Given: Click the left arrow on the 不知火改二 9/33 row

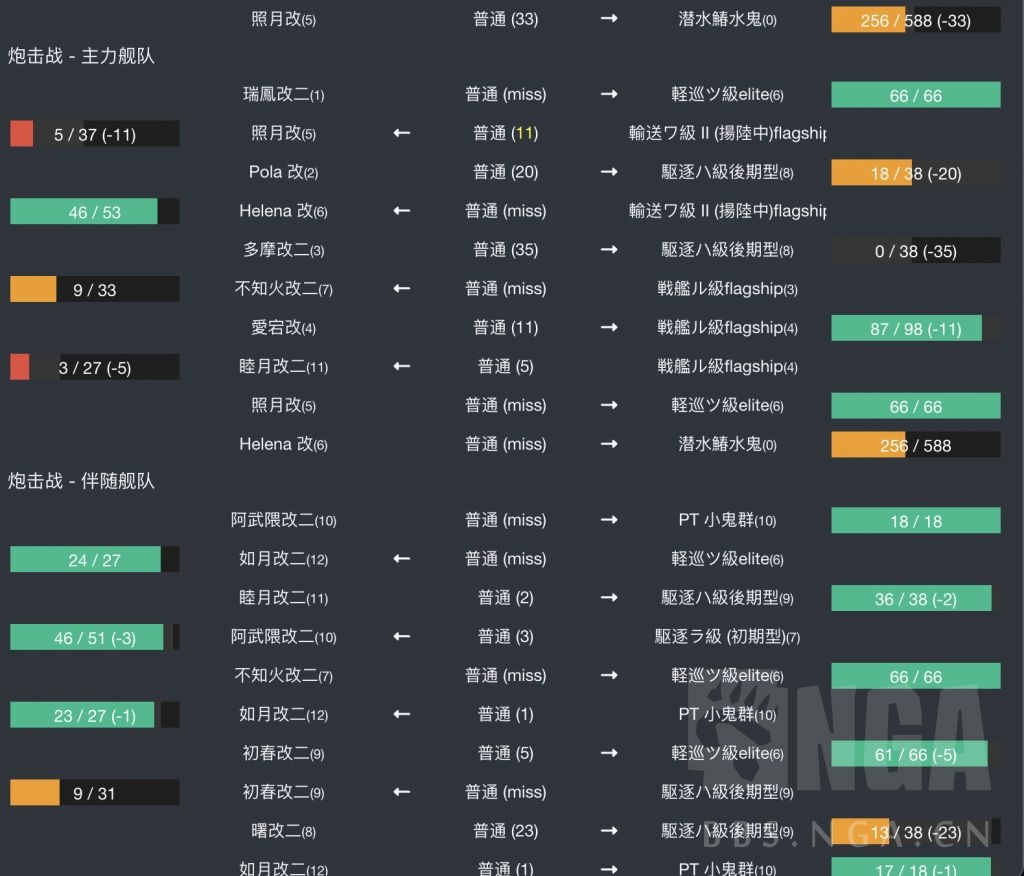Looking at the screenshot, I should click(401, 289).
